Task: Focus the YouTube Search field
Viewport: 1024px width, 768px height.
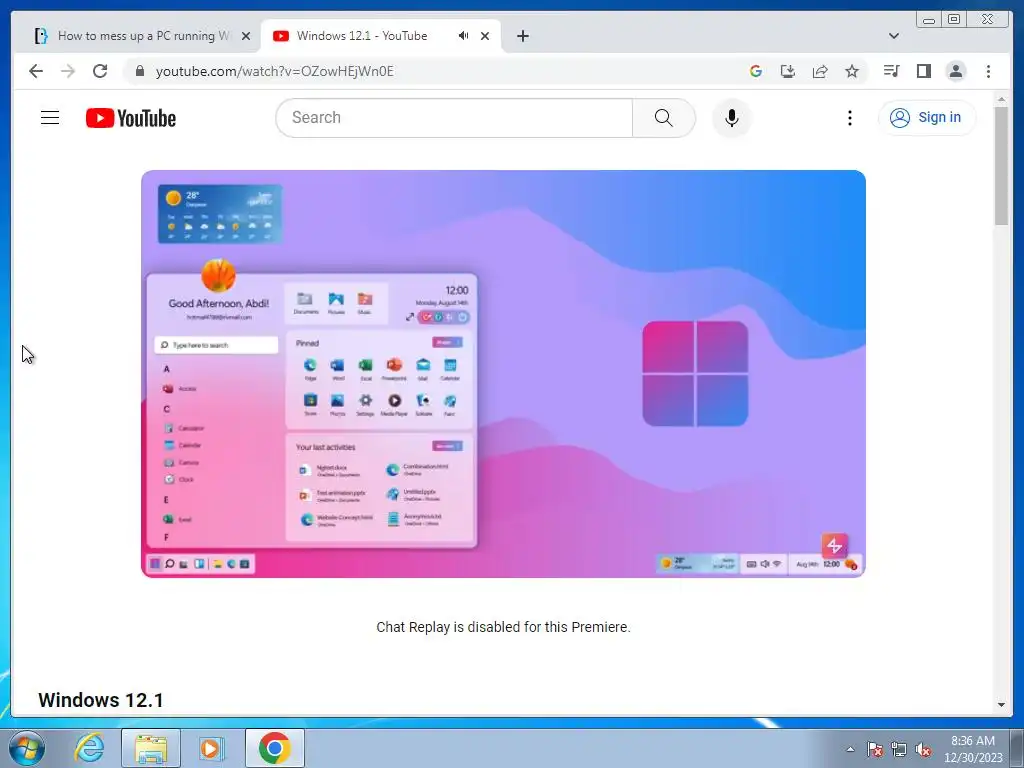Action: (x=454, y=118)
